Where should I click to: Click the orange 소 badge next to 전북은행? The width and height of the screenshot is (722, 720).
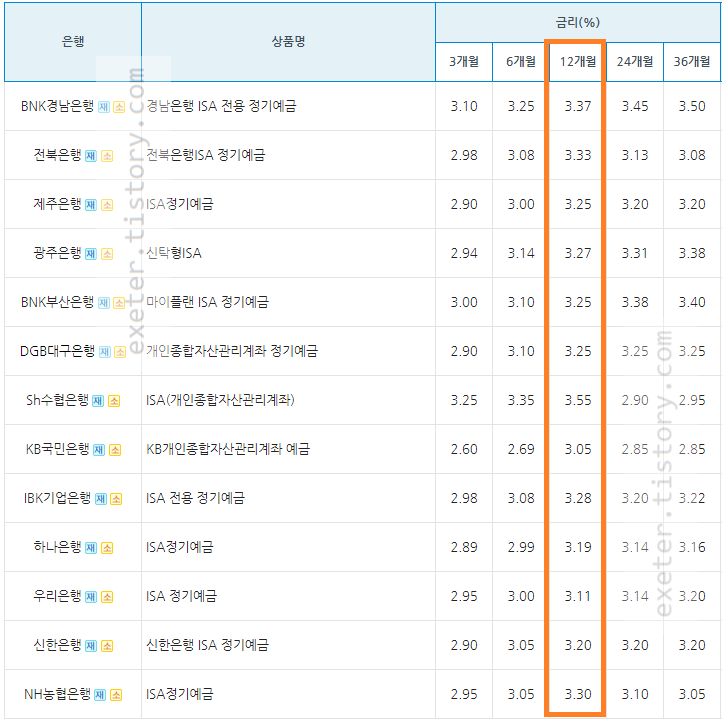(x=107, y=156)
